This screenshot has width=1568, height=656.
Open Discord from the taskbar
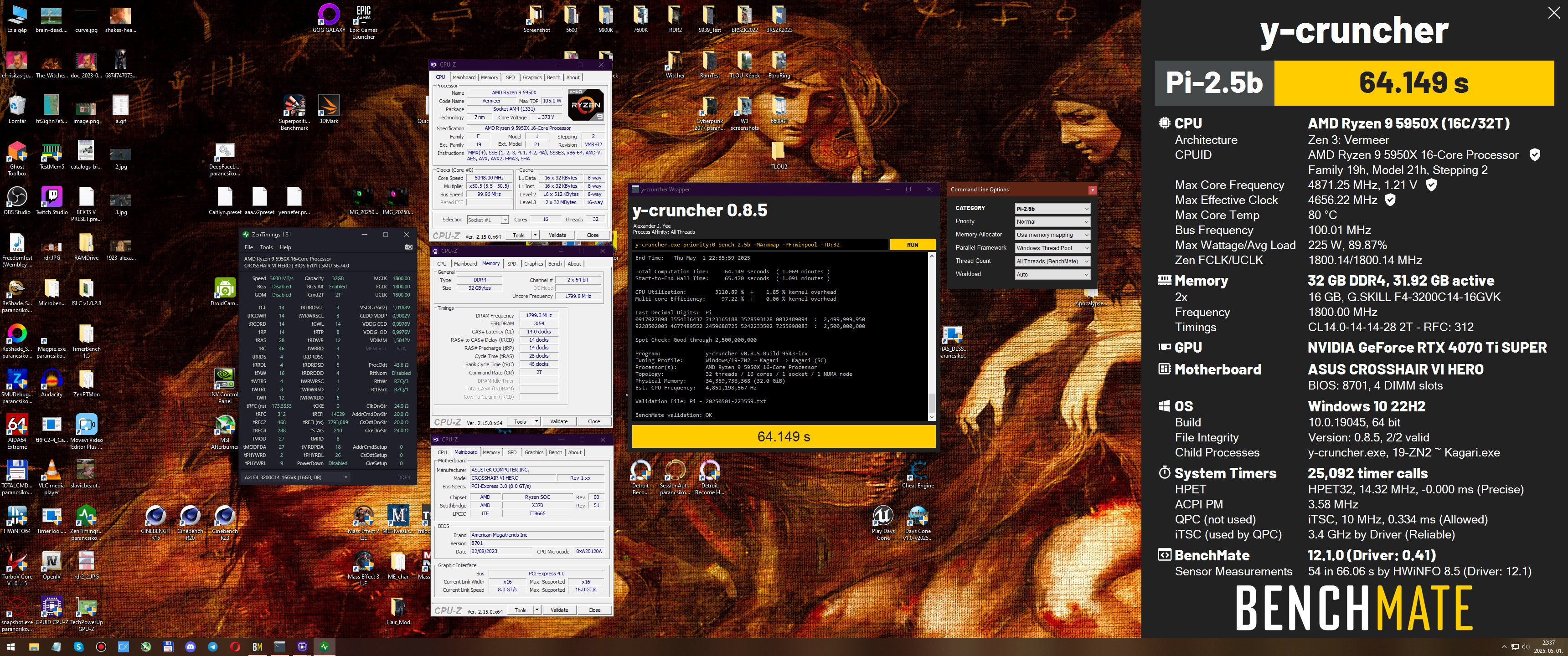coord(191,647)
